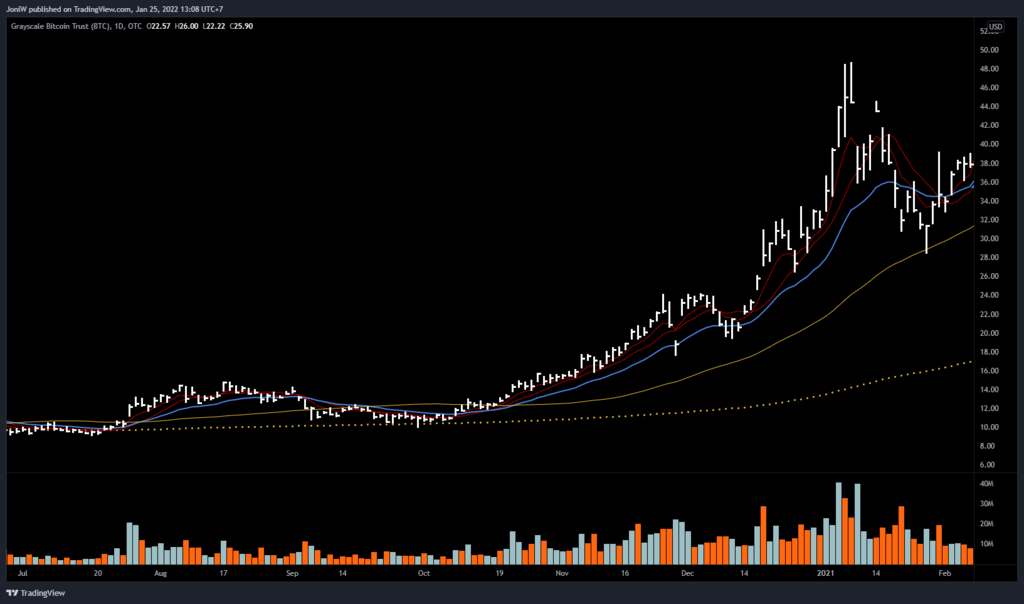Click the closing price value C25.90
1024x604 pixels.
click(x=241, y=26)
